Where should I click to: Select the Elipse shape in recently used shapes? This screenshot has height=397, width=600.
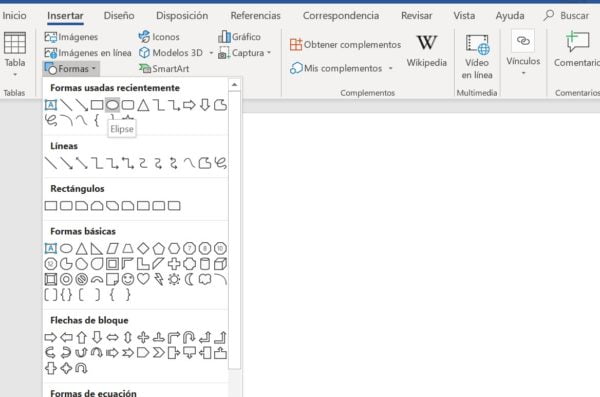click(112, 105)
